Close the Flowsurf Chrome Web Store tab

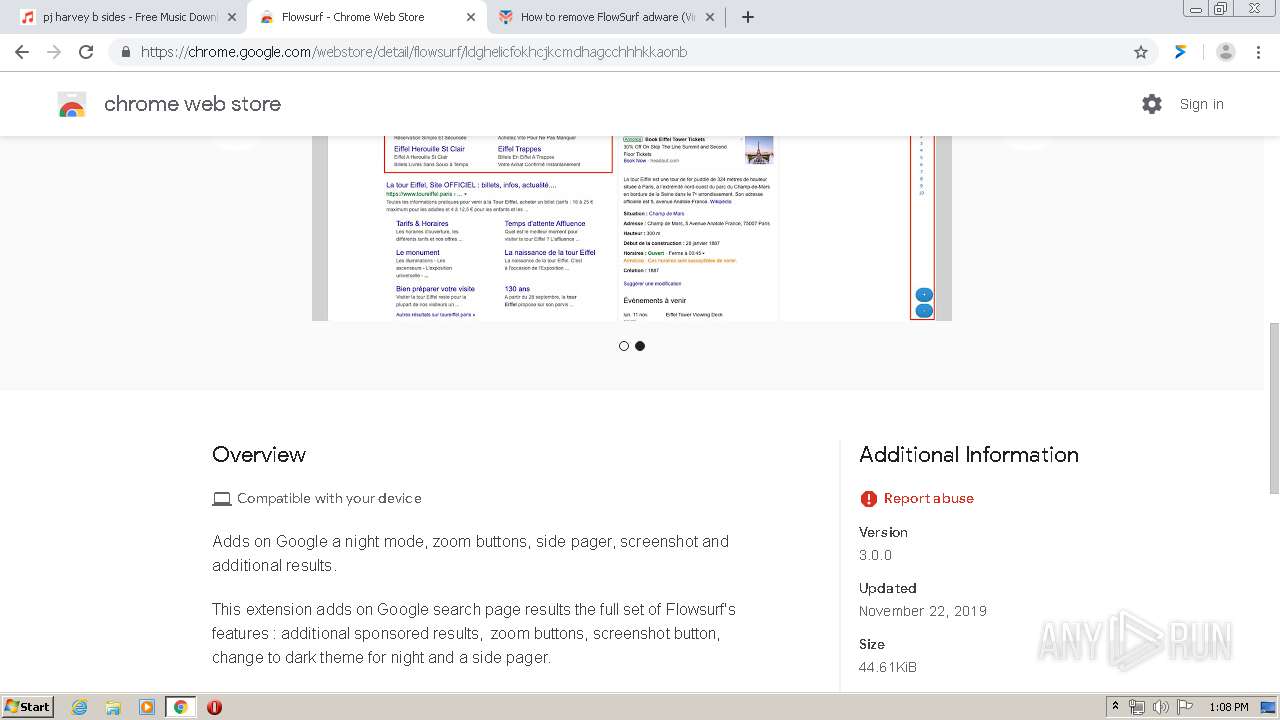(471, 17)
